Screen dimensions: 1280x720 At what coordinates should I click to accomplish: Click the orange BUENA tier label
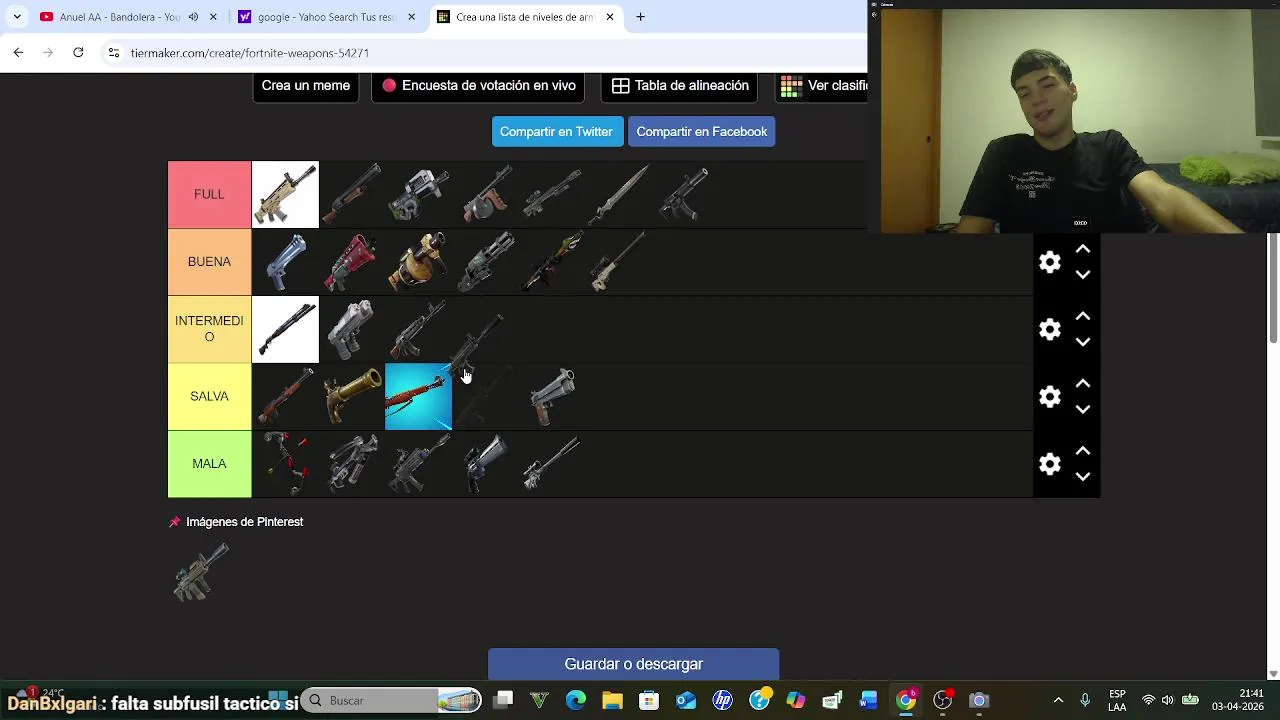(x=209, y=262)
